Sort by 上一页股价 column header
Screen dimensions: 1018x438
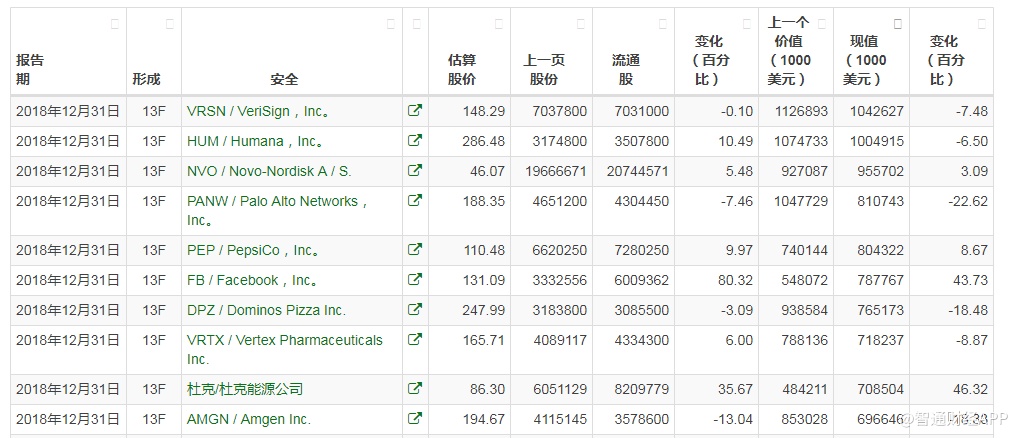click(x=543, y=69)
